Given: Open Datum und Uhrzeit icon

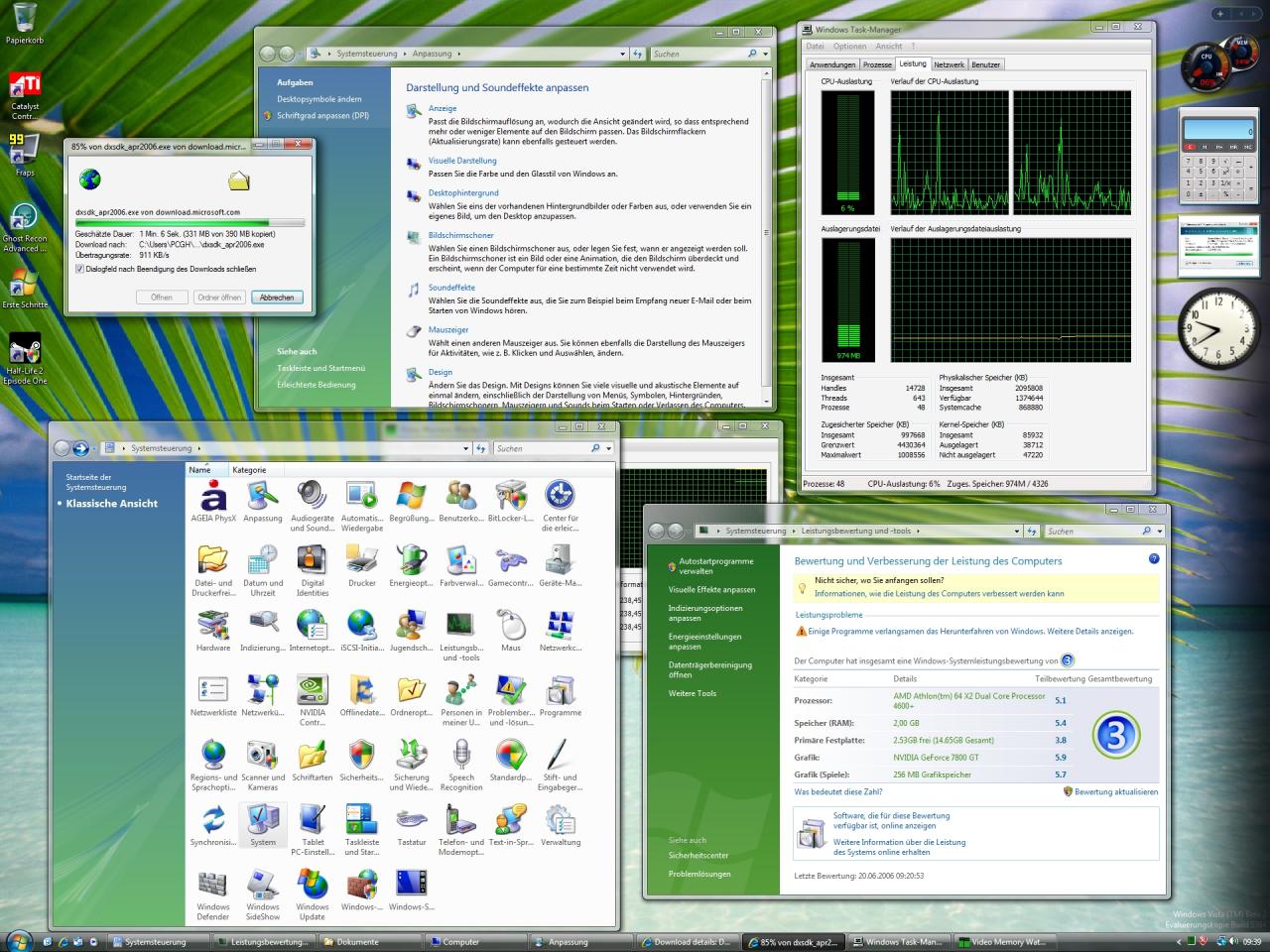Looking at the screenshot, I should click(x=263, y=570).
